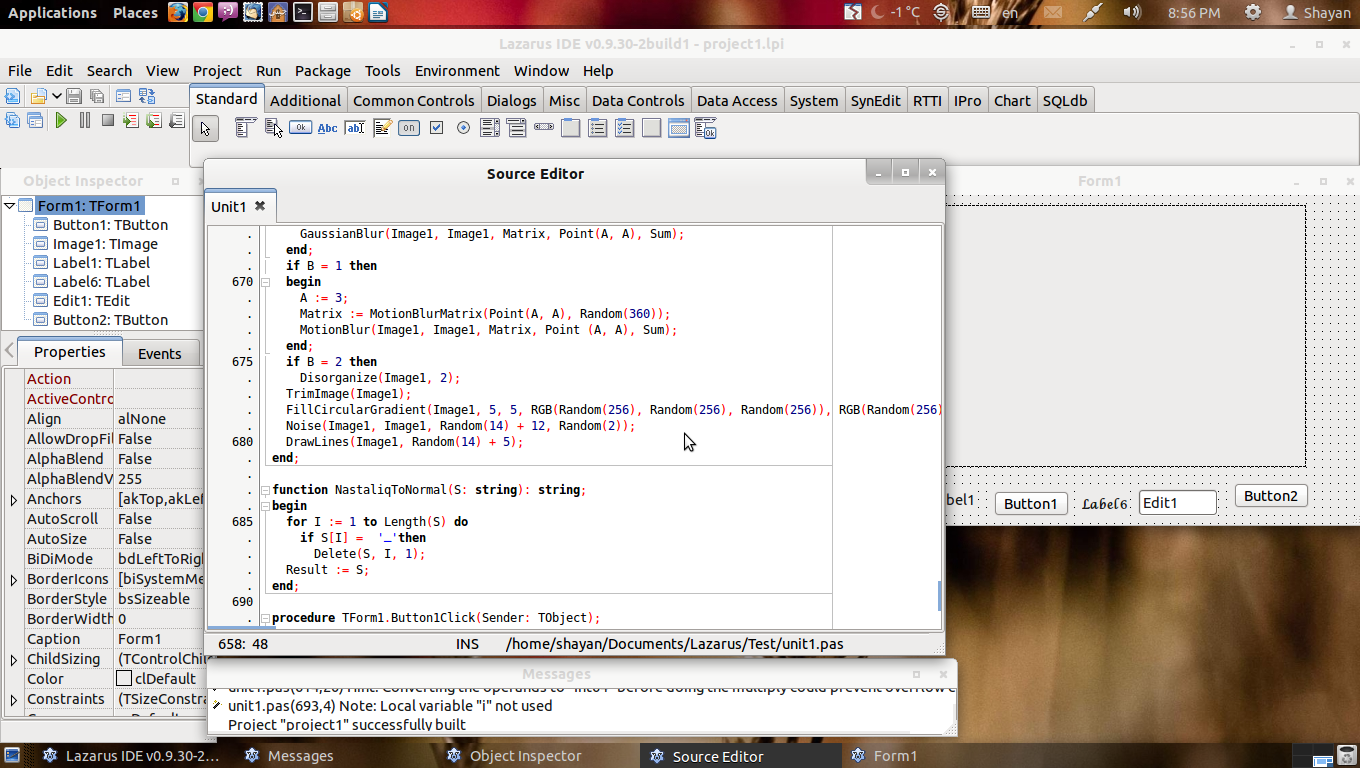1360x768 pixels.
Task: Fold the NastaliqToNormal function code block
Action: (265, 490)
